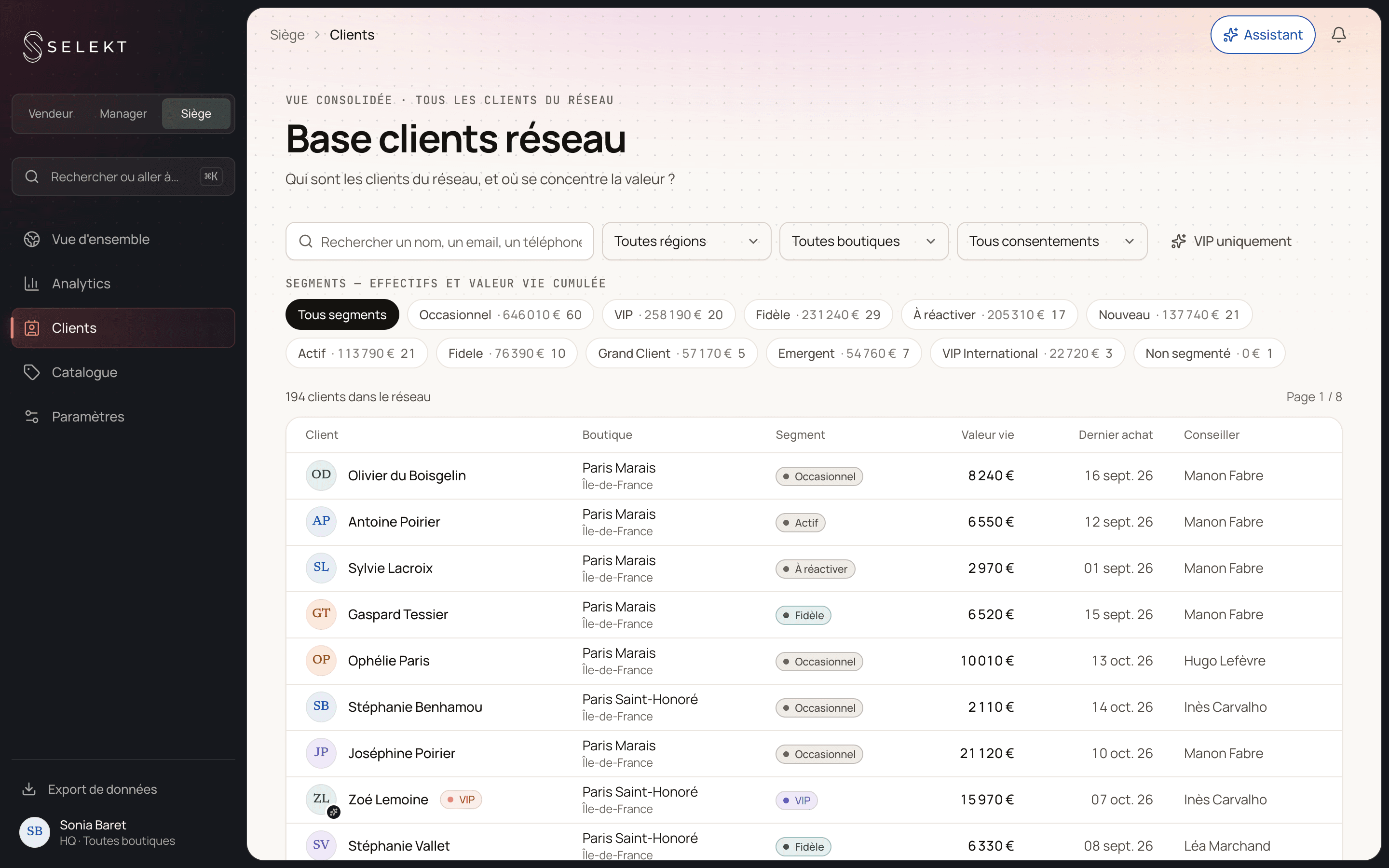The height and width of the screenshot is (868, 1389).
Task: Click the Dernier achat column header
Action: click(1115, 434)
